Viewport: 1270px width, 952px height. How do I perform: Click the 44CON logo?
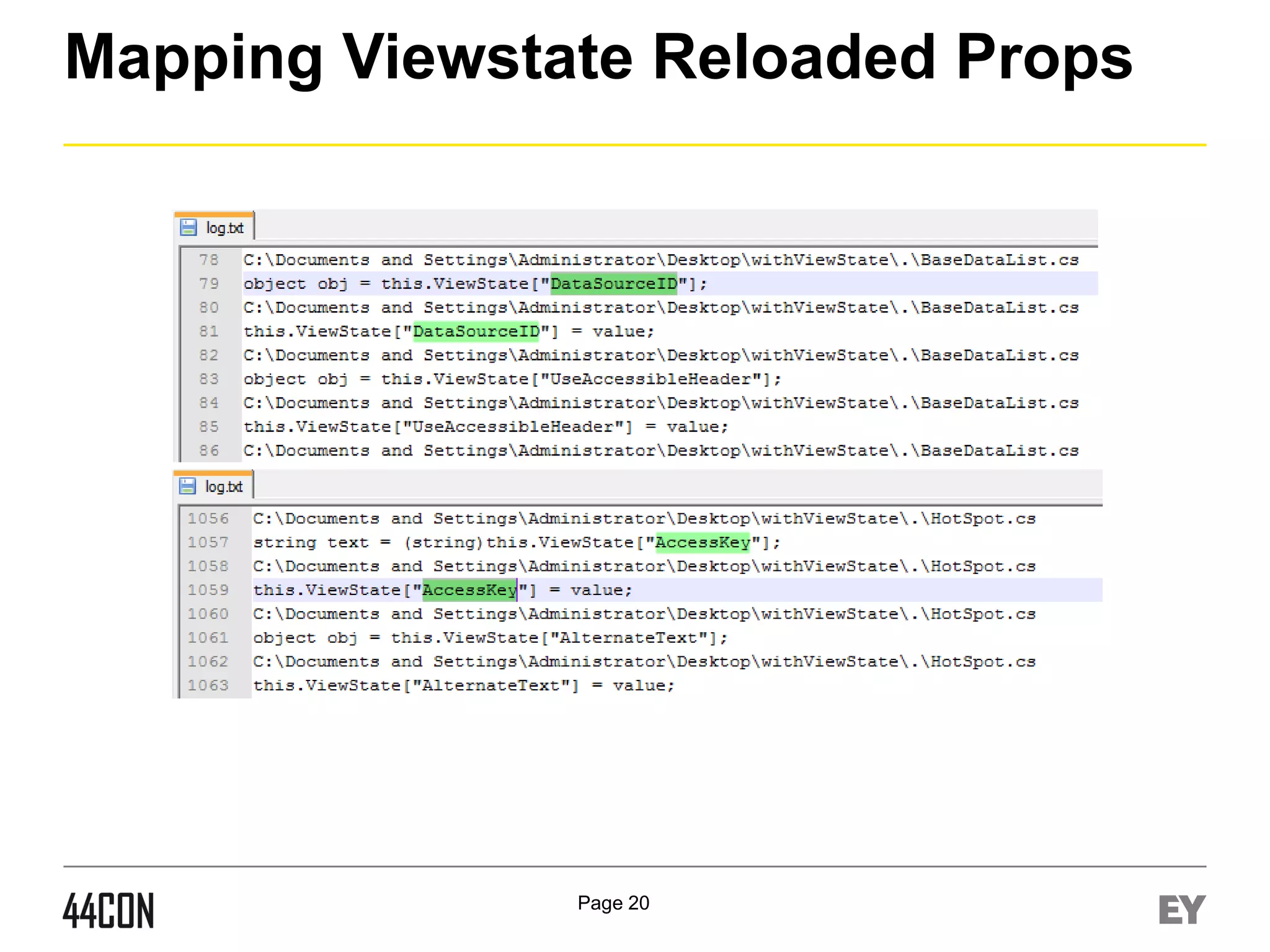click(109, 910)
